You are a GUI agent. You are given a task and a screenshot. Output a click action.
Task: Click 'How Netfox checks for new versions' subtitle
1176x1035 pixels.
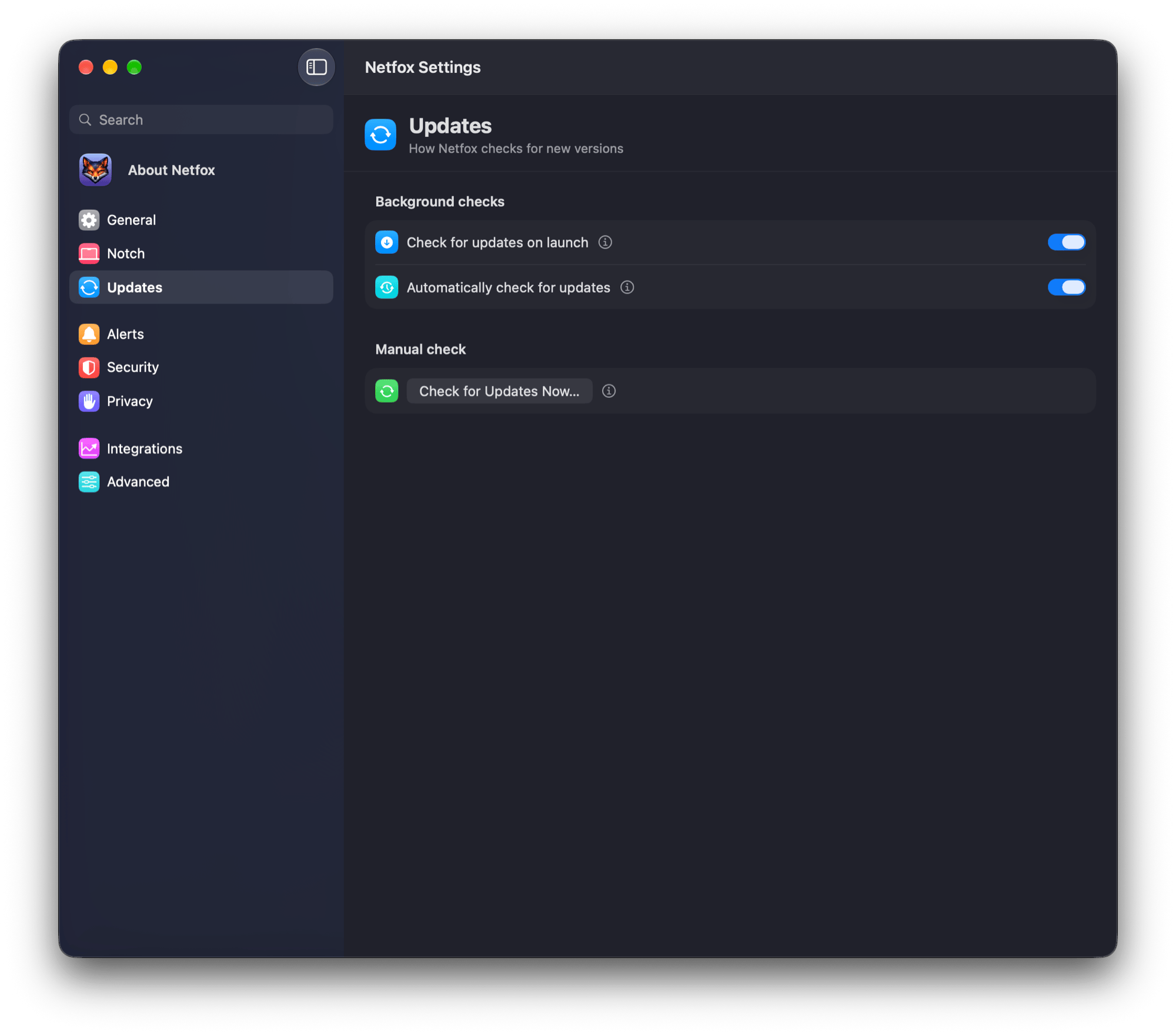pyautogui.click(x=516, y=149)
